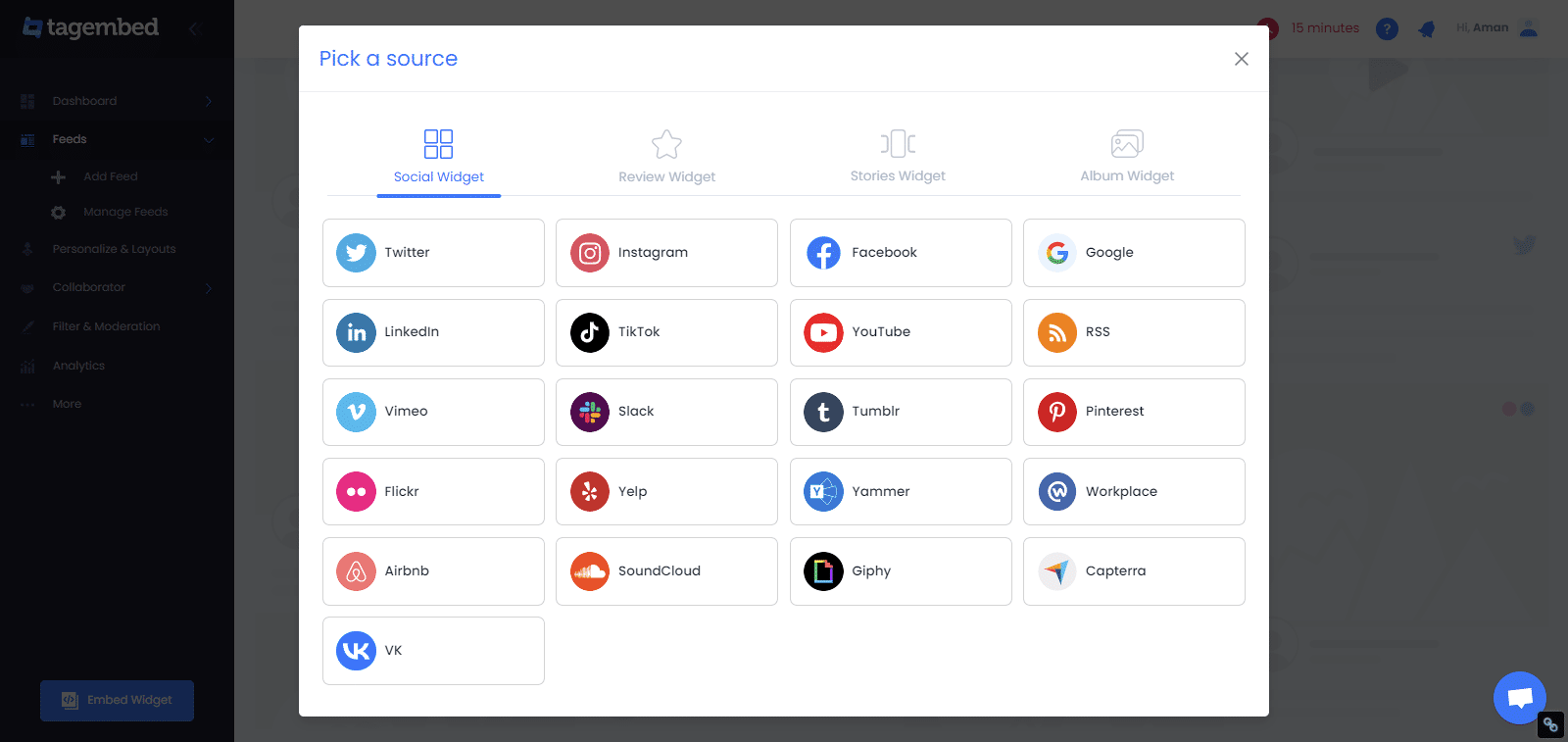1568x742 pixels.
Task: Open the live chat bubble
Action: coord(1520,698)
